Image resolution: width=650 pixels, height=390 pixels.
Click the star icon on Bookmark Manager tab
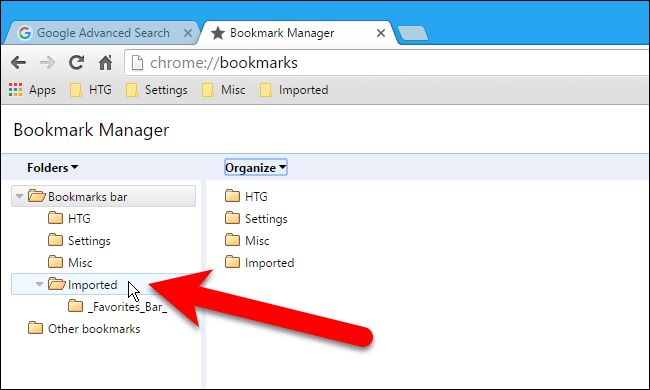218,33
